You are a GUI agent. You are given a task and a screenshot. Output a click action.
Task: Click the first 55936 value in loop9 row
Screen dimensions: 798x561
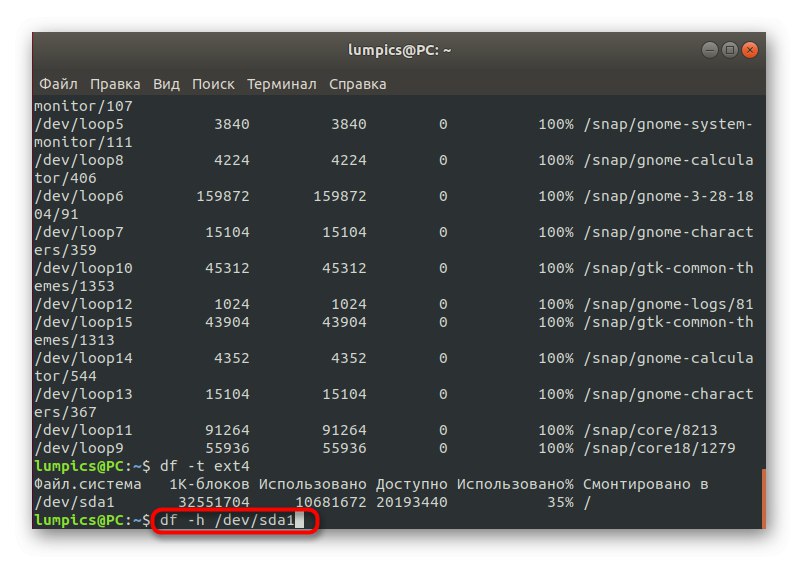click(227, 448)
